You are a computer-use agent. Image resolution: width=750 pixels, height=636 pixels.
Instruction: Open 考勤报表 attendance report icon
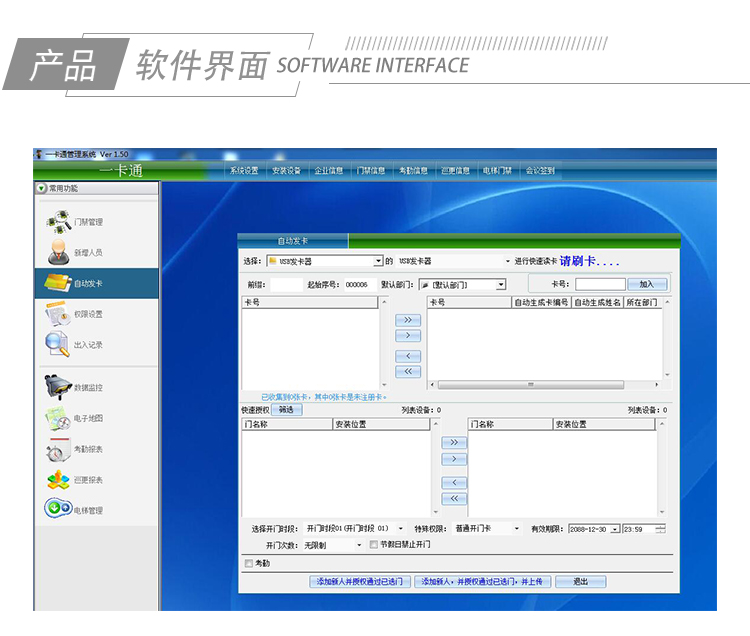[x=58, y=449]
